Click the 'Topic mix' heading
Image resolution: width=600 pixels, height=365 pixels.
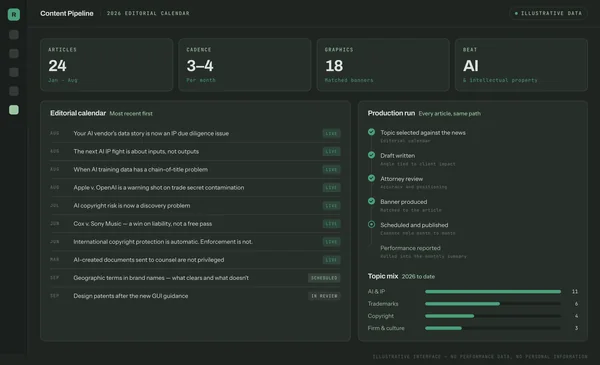[383, 276]
